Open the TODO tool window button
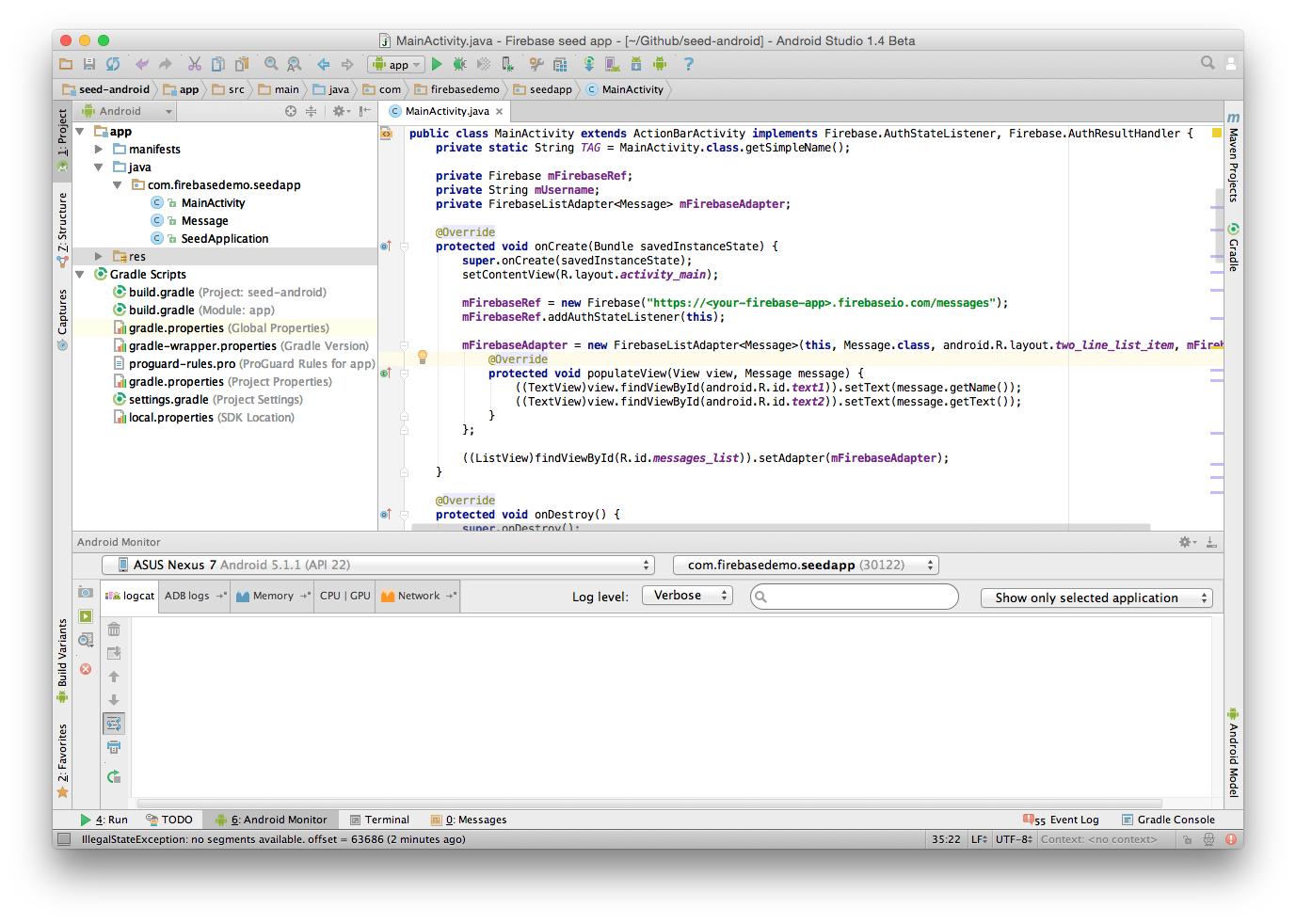Image resolution: width=1296 pixels, height=924 pixels. (169, 820)
